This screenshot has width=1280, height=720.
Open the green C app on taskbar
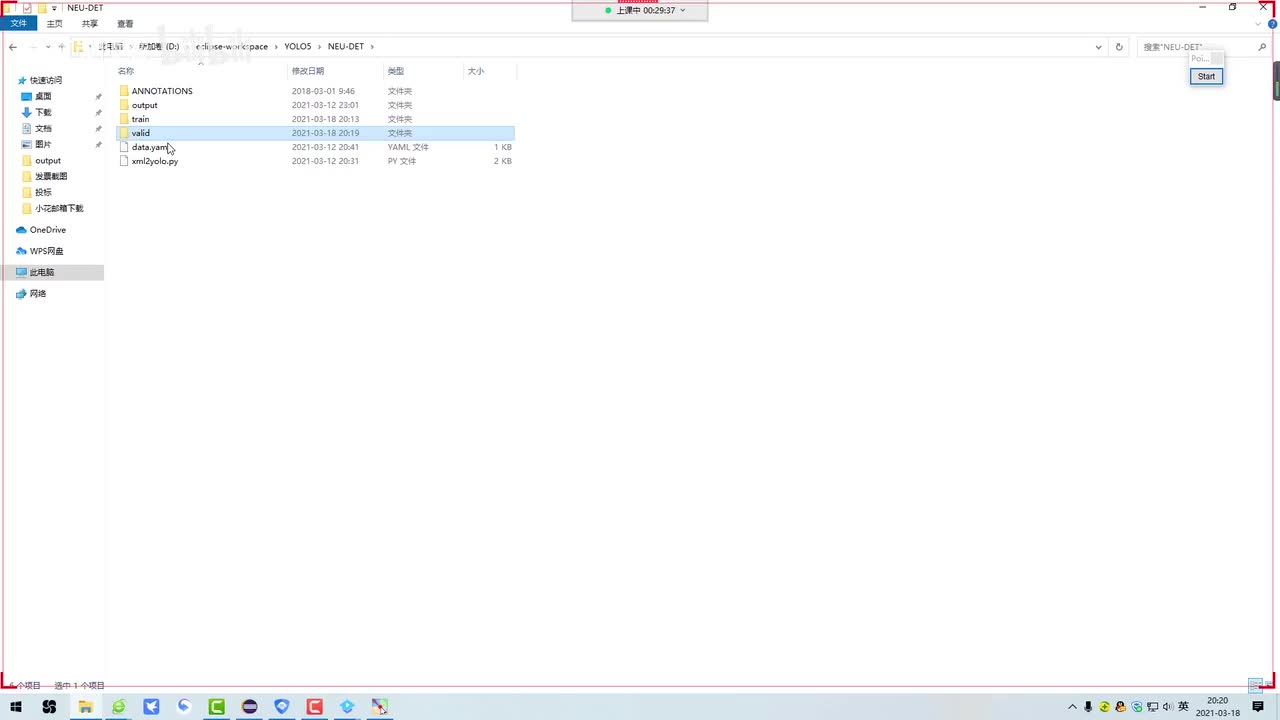click(x=216, y=707)
